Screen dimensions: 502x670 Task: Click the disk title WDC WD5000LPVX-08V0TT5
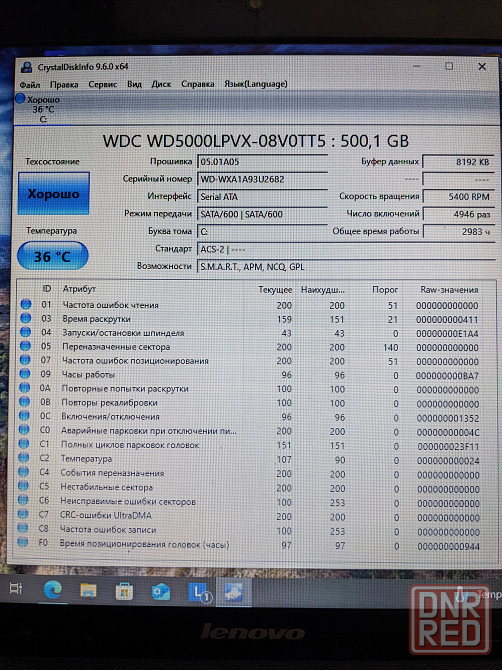(256, 141)
